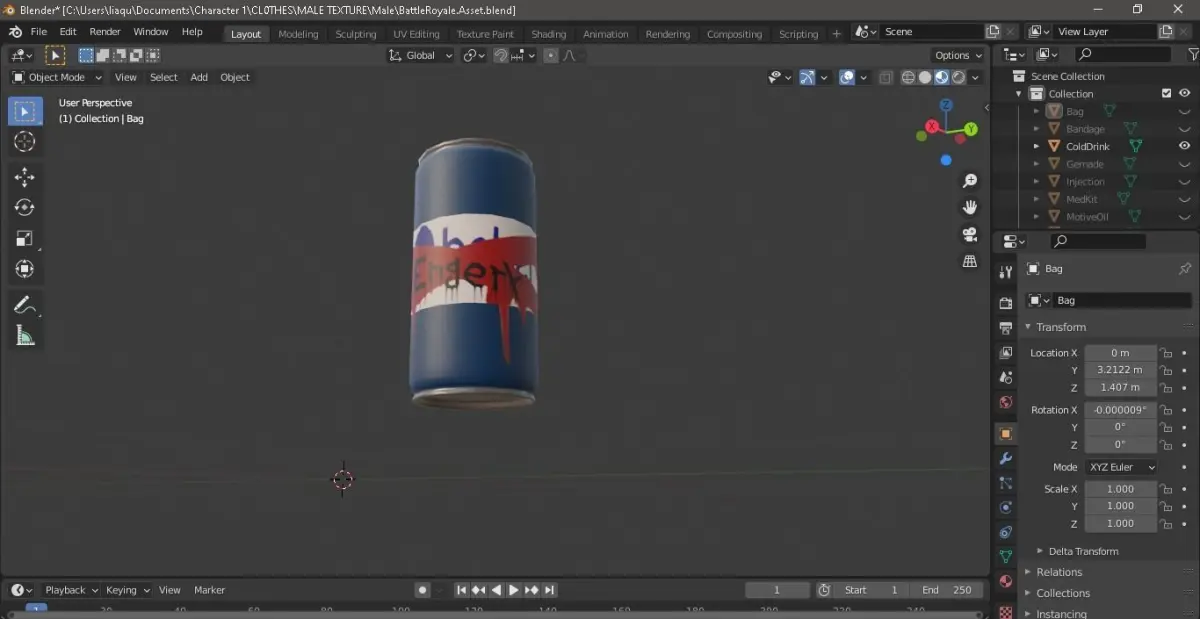1200x619 pixels.
Task: Switch perspective/orthographic grid icon
Action: coord(969,261)
